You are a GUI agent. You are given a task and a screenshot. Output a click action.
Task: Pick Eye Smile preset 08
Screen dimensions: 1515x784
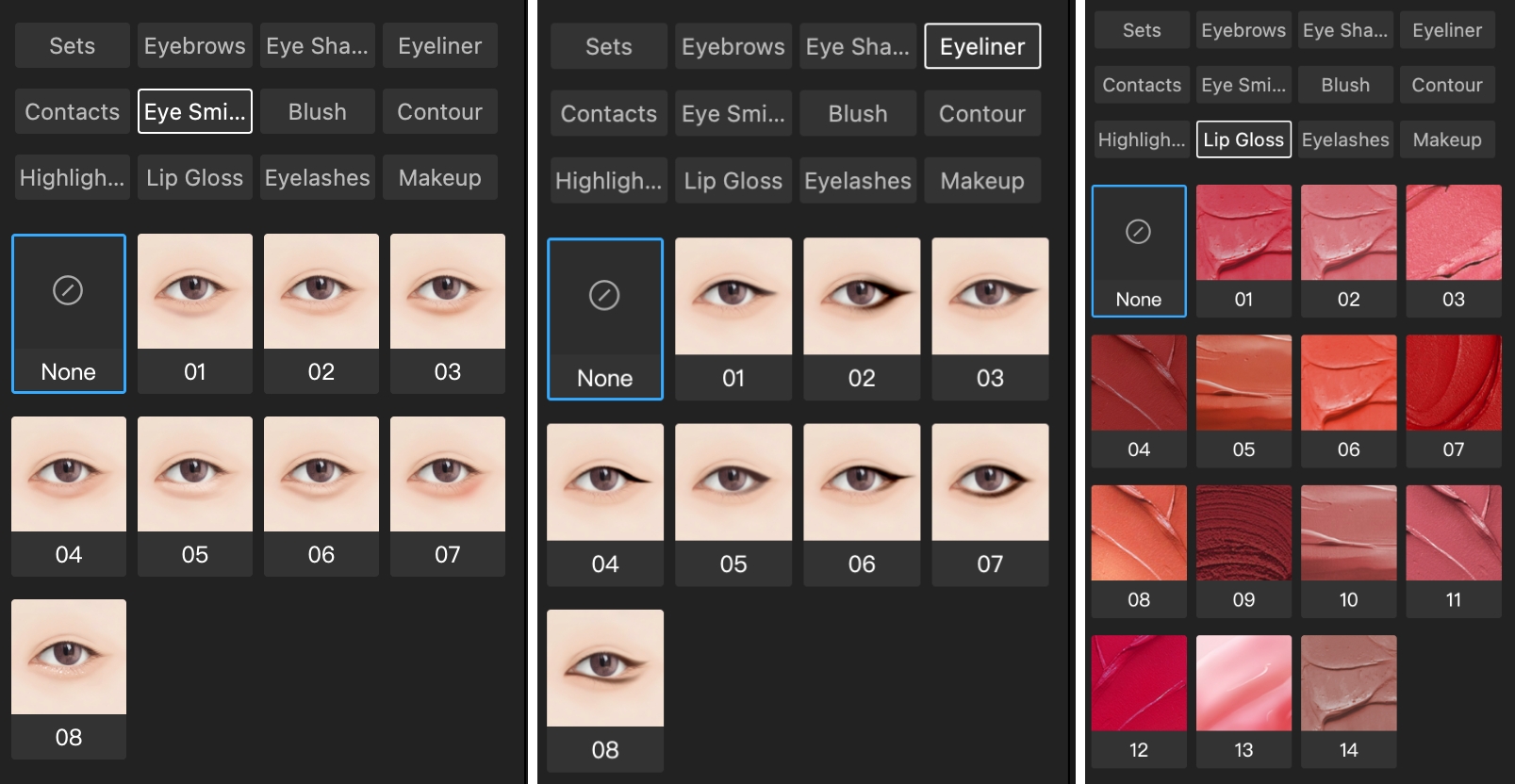pos(68,678)
